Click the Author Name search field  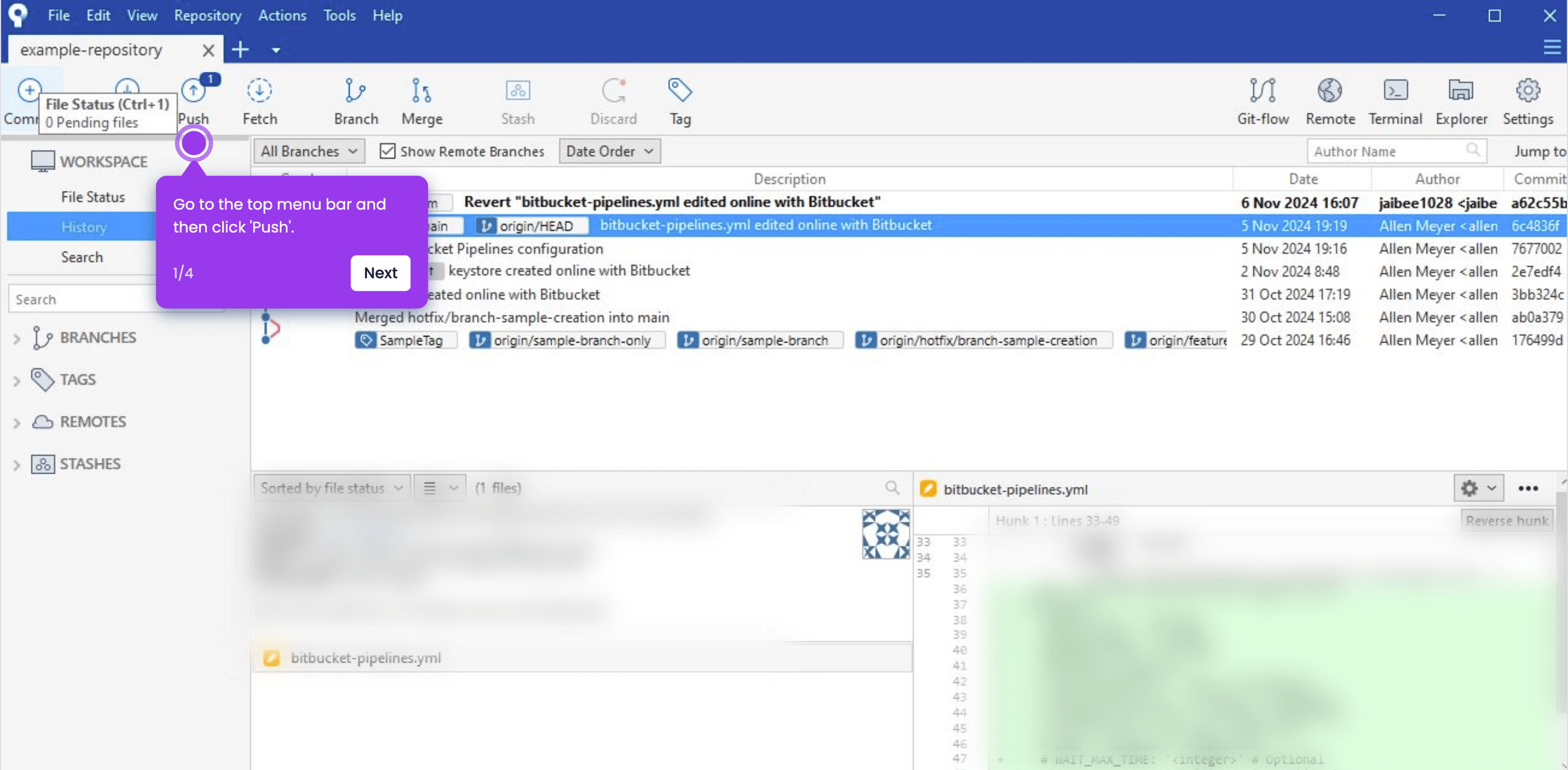1396,151
